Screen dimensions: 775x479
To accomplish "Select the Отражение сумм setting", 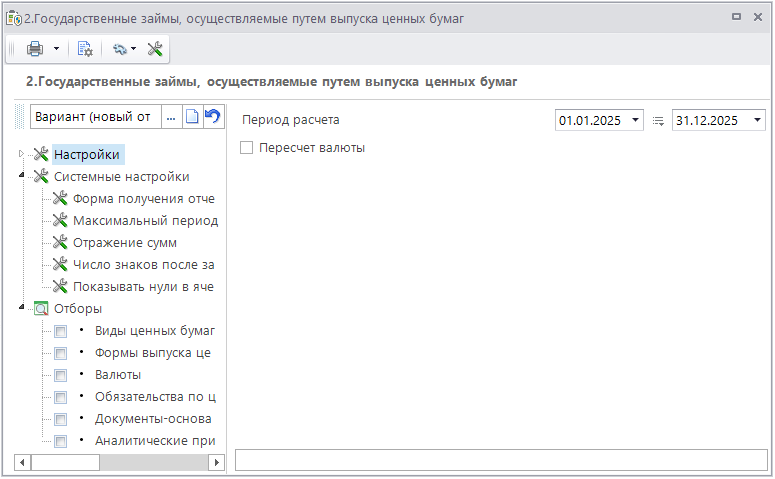I will (x=125, y=242).
